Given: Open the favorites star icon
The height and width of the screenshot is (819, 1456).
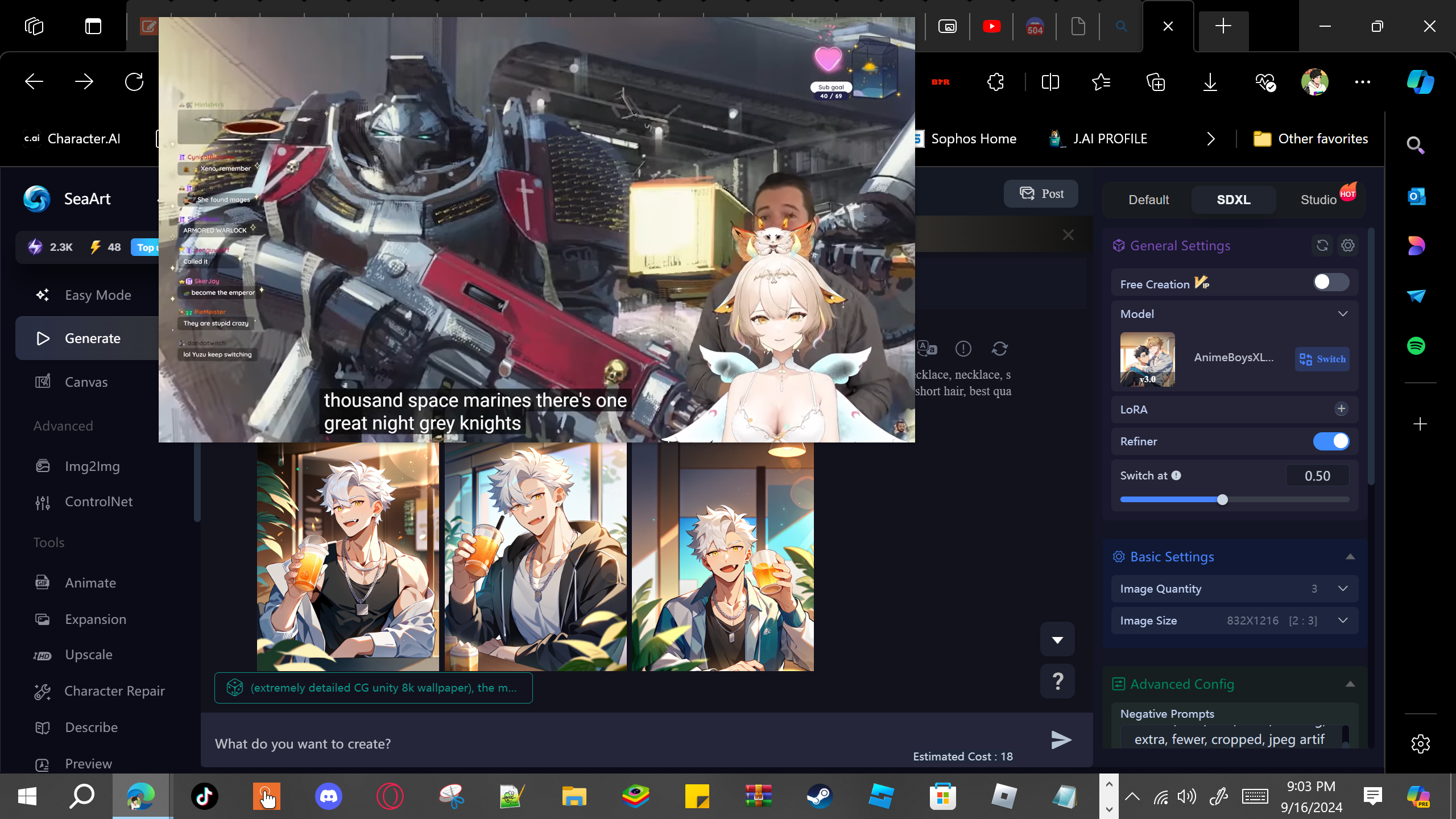Looking at the screenshot, I should [1102, 82].
